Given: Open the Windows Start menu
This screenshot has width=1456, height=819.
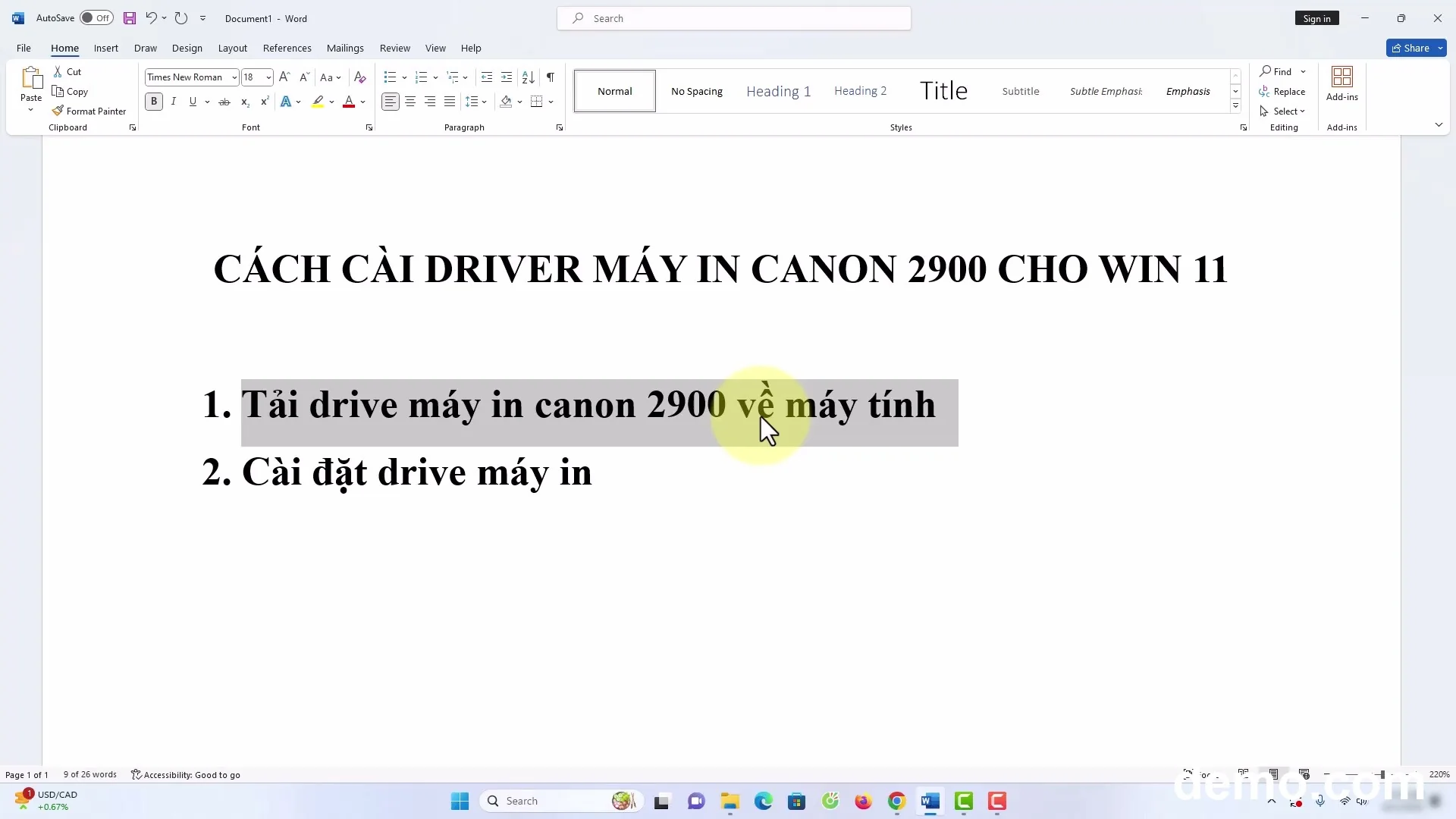Looking at the screenshot, I should click(460, 801).
